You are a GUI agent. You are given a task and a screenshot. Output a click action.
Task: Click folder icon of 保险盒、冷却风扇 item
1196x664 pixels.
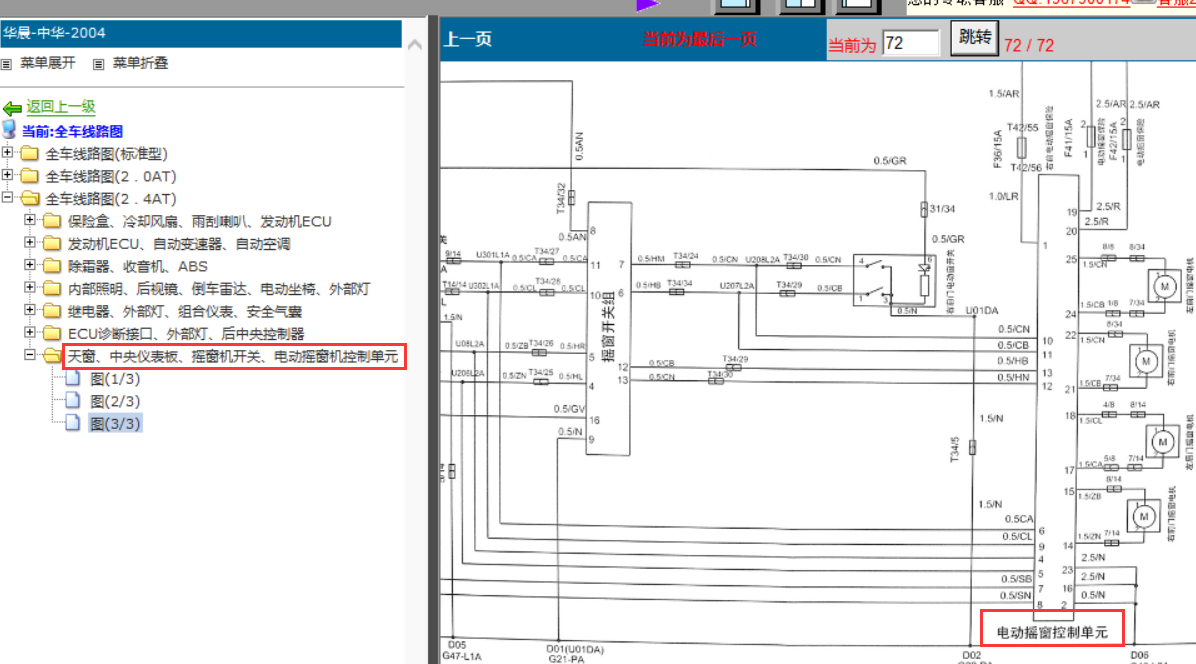52,221
